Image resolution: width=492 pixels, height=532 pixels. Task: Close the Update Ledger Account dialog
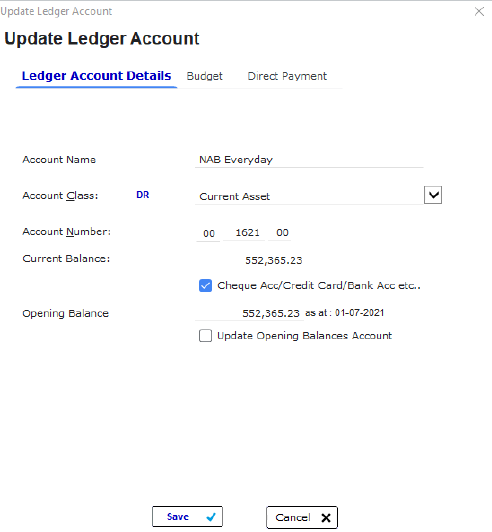pos(479,12)
